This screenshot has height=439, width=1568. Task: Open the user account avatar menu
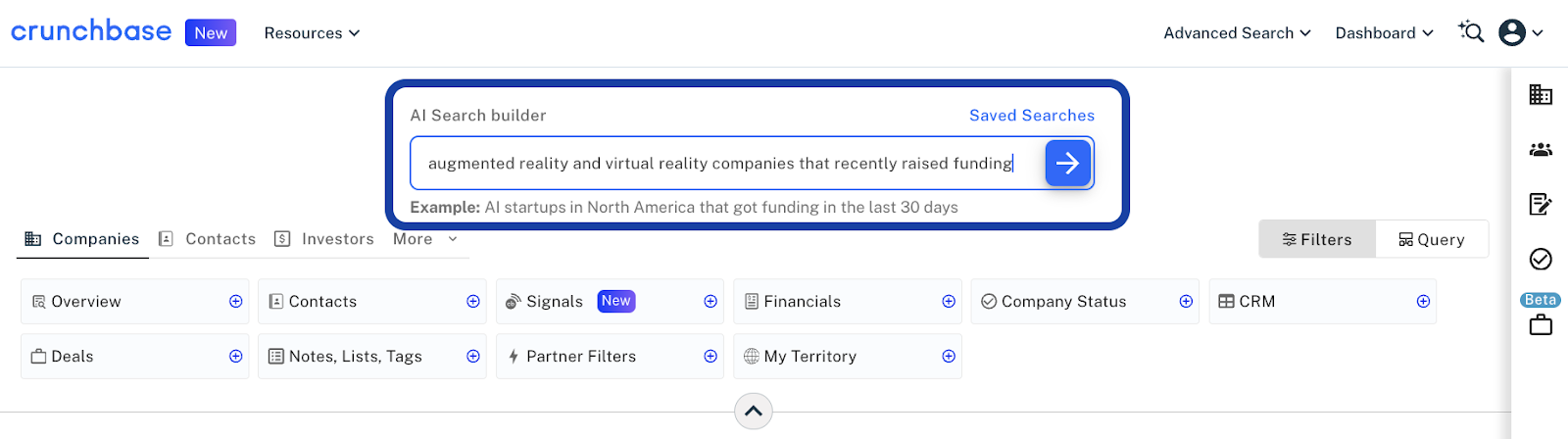[x=1522, y=32]
